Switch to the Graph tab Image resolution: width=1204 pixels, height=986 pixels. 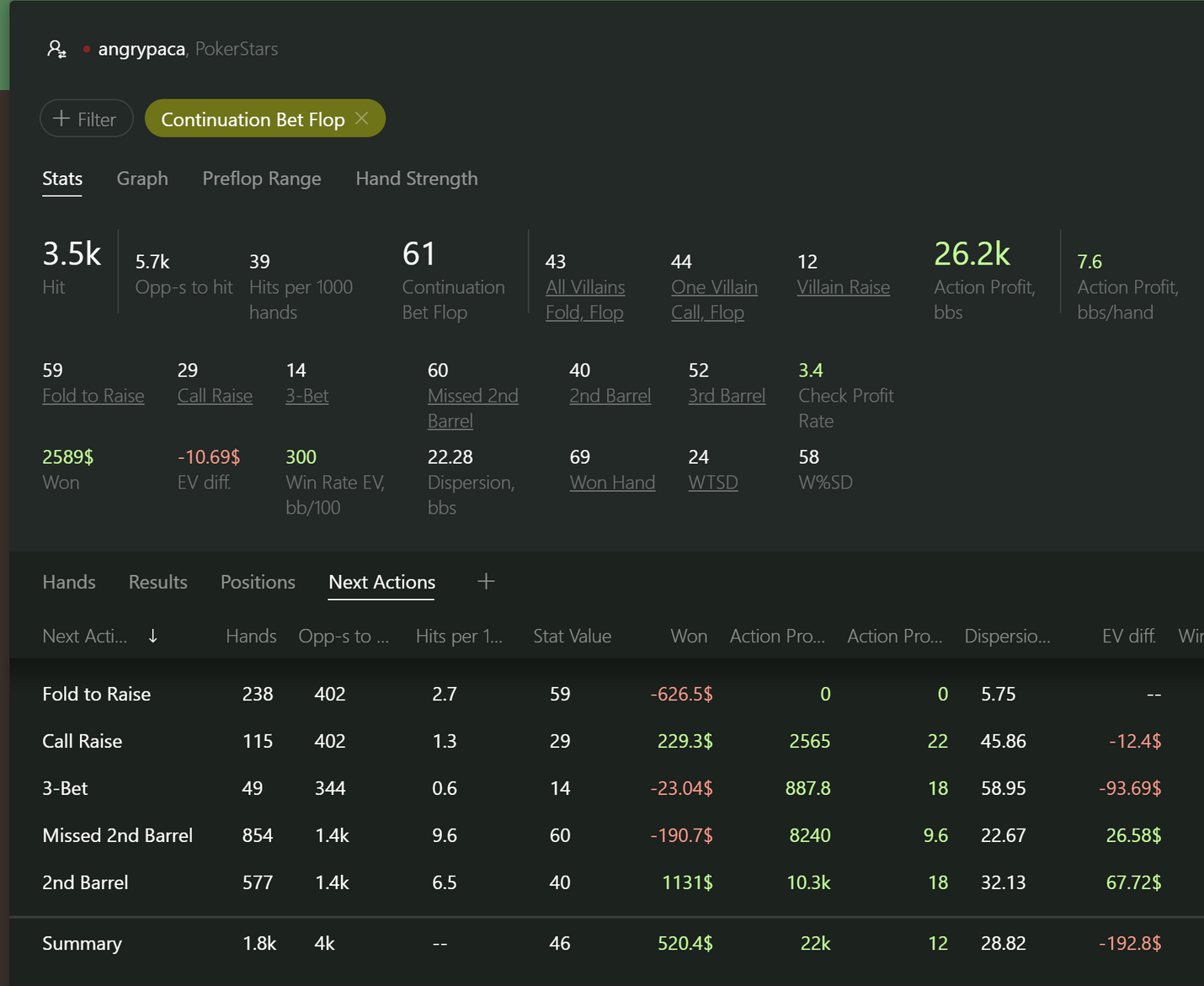coord(142,179)
